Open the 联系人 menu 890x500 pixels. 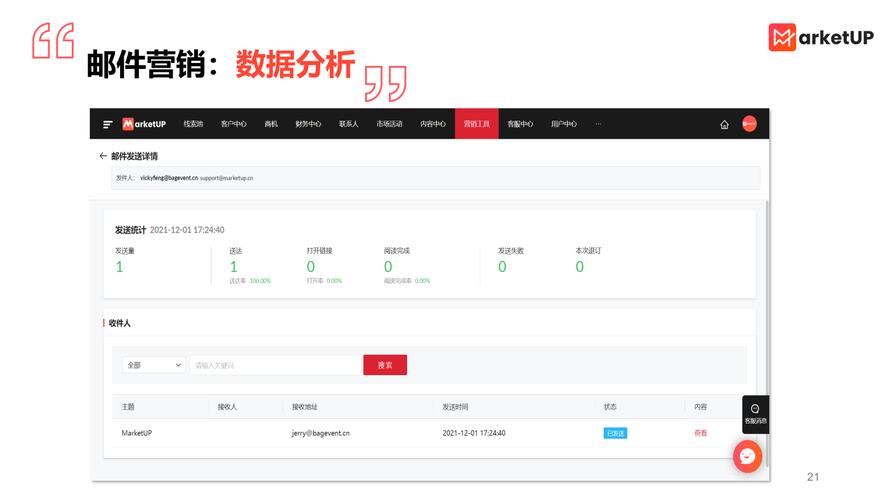pyautogui.click(x=349, y=124)
